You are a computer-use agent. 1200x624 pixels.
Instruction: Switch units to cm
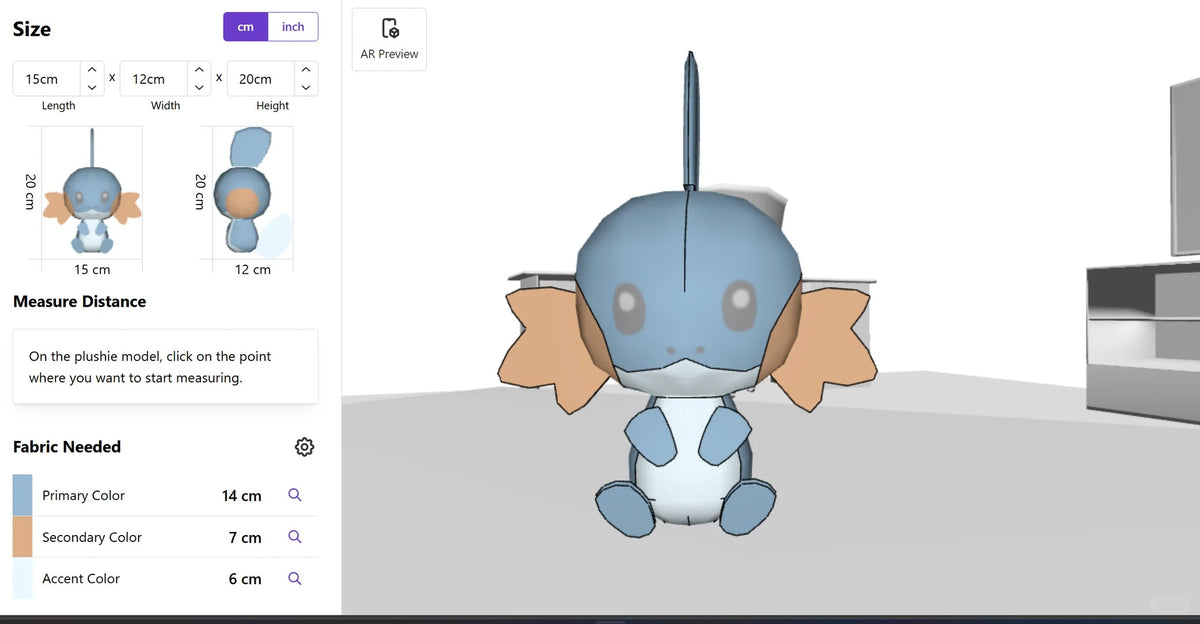[246, 27]
